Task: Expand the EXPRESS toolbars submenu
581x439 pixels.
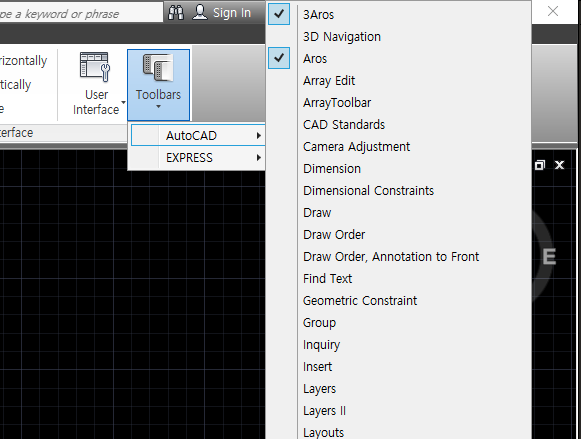Action: tap(197, 158)
